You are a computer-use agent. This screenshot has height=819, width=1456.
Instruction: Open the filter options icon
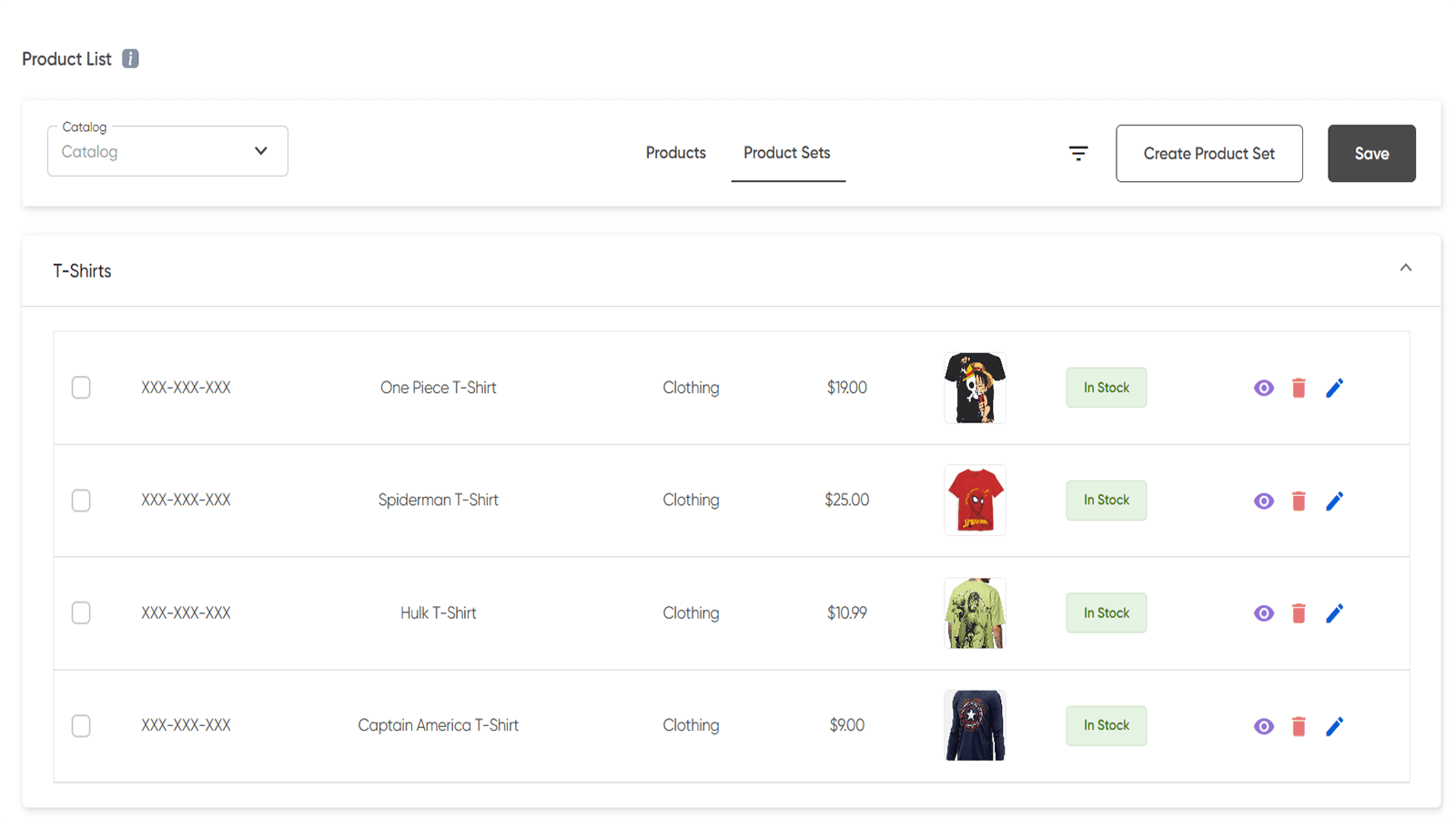[1078, 154]
